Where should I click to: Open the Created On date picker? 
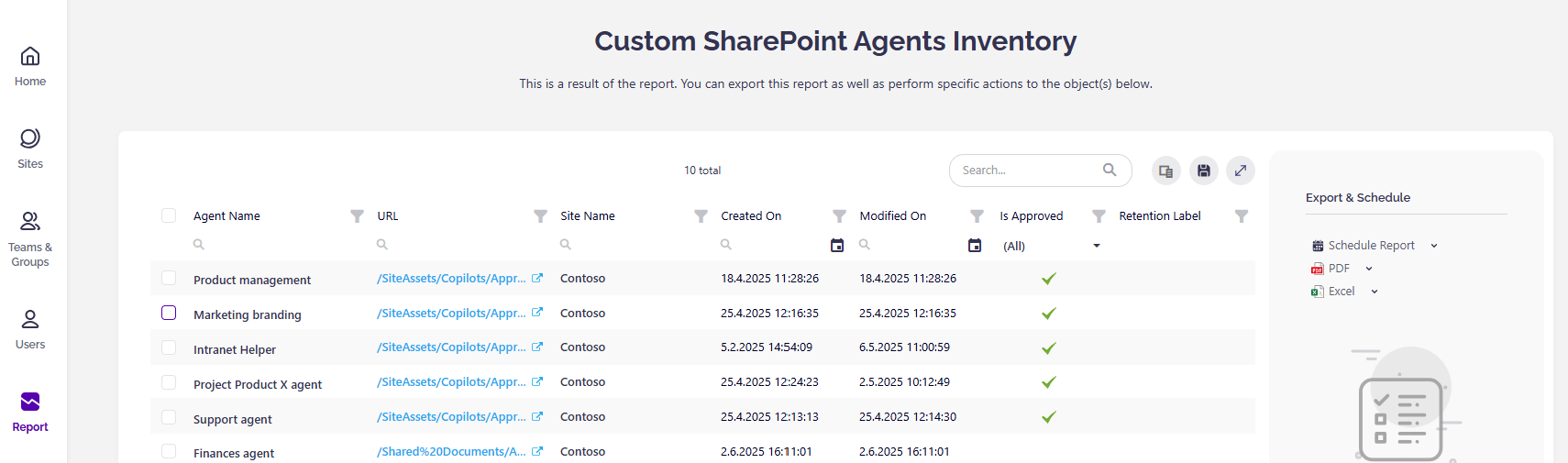pos(836,246)
